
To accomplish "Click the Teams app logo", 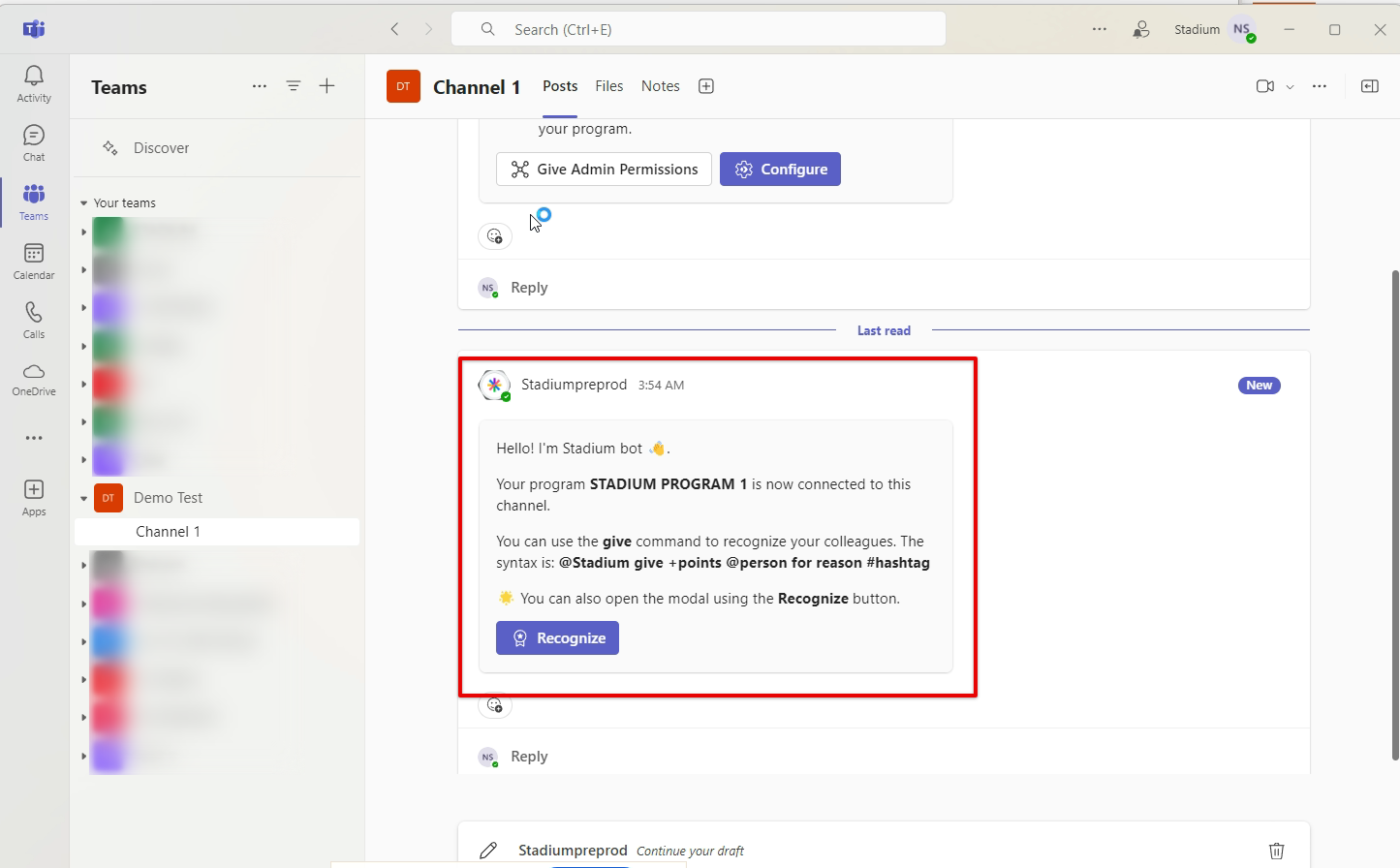I will click(x=34, y=29).
